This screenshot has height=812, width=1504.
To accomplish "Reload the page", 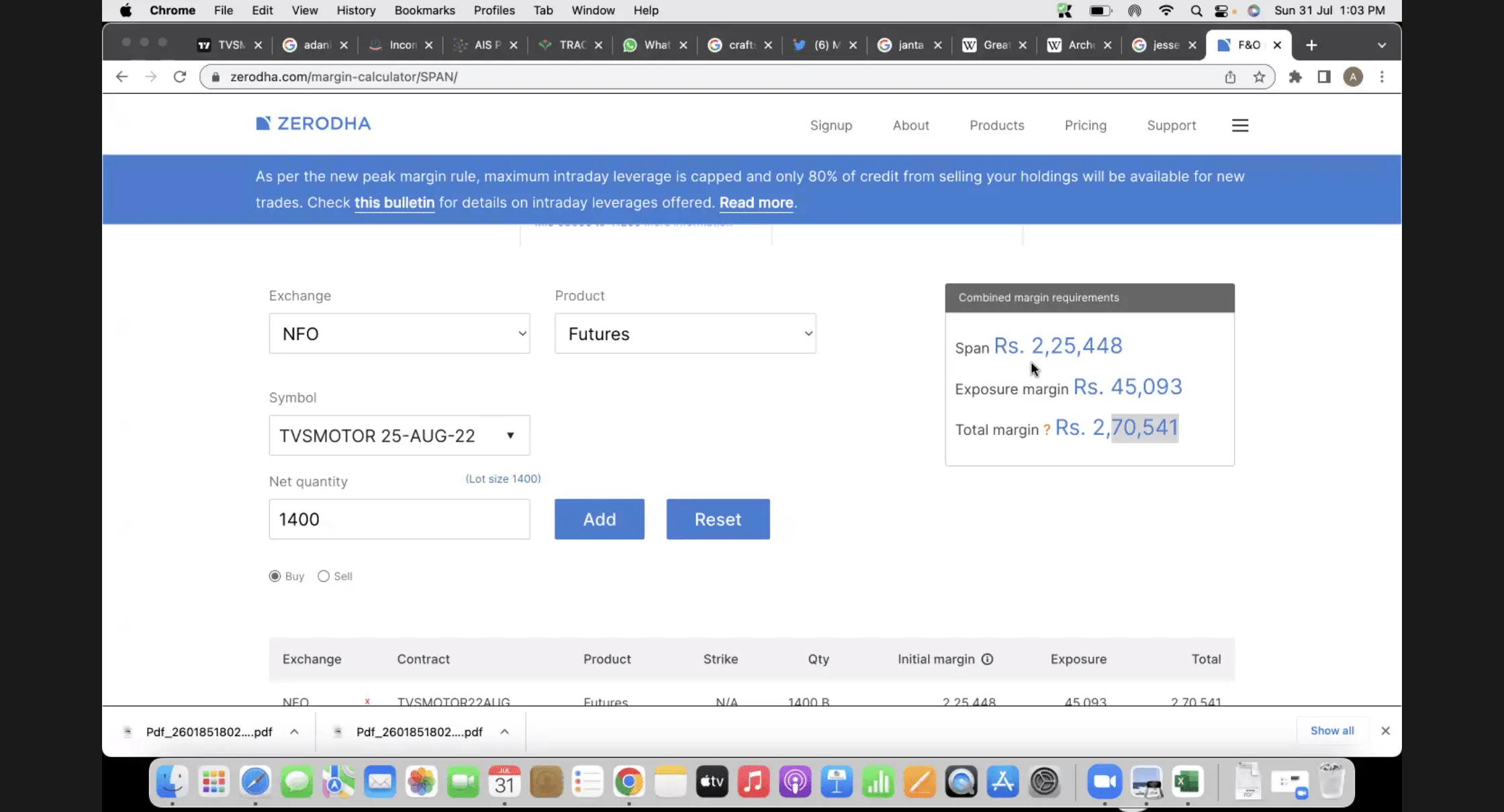I will [x=179, y=77].
